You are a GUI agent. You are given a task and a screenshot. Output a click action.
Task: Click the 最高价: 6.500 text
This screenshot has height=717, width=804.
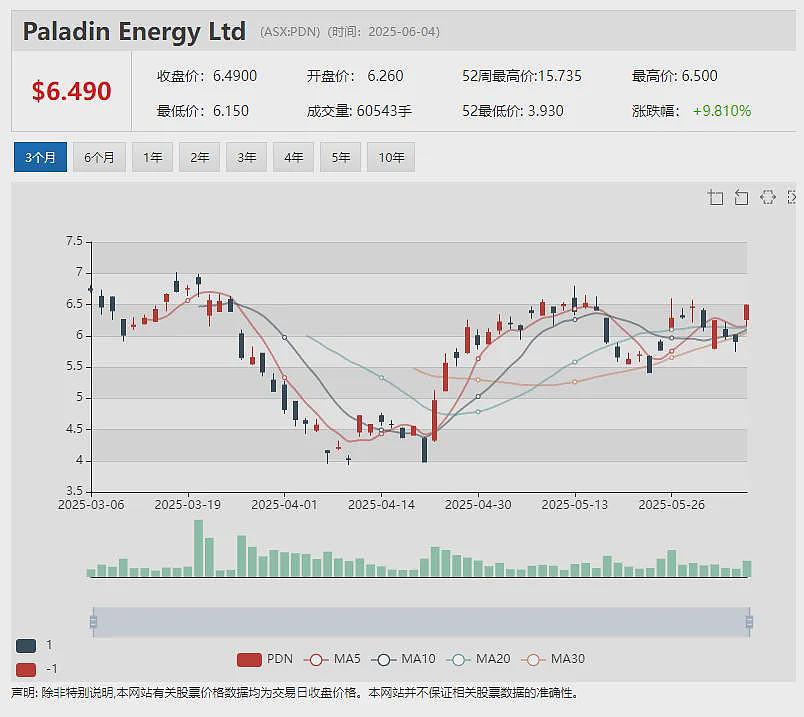(x=674, y=76)
